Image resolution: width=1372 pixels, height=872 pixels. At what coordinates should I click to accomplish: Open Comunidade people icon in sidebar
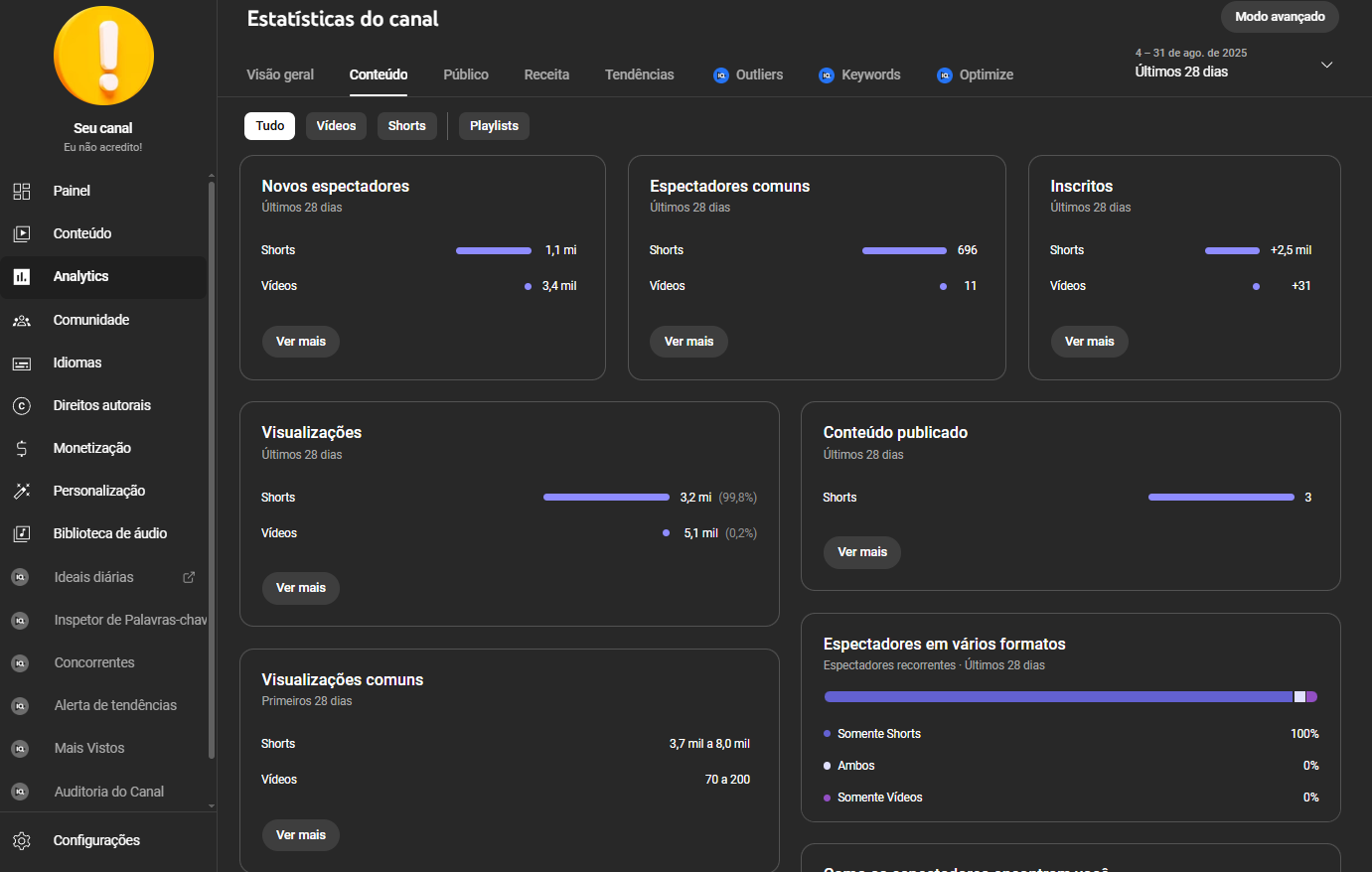22,320
